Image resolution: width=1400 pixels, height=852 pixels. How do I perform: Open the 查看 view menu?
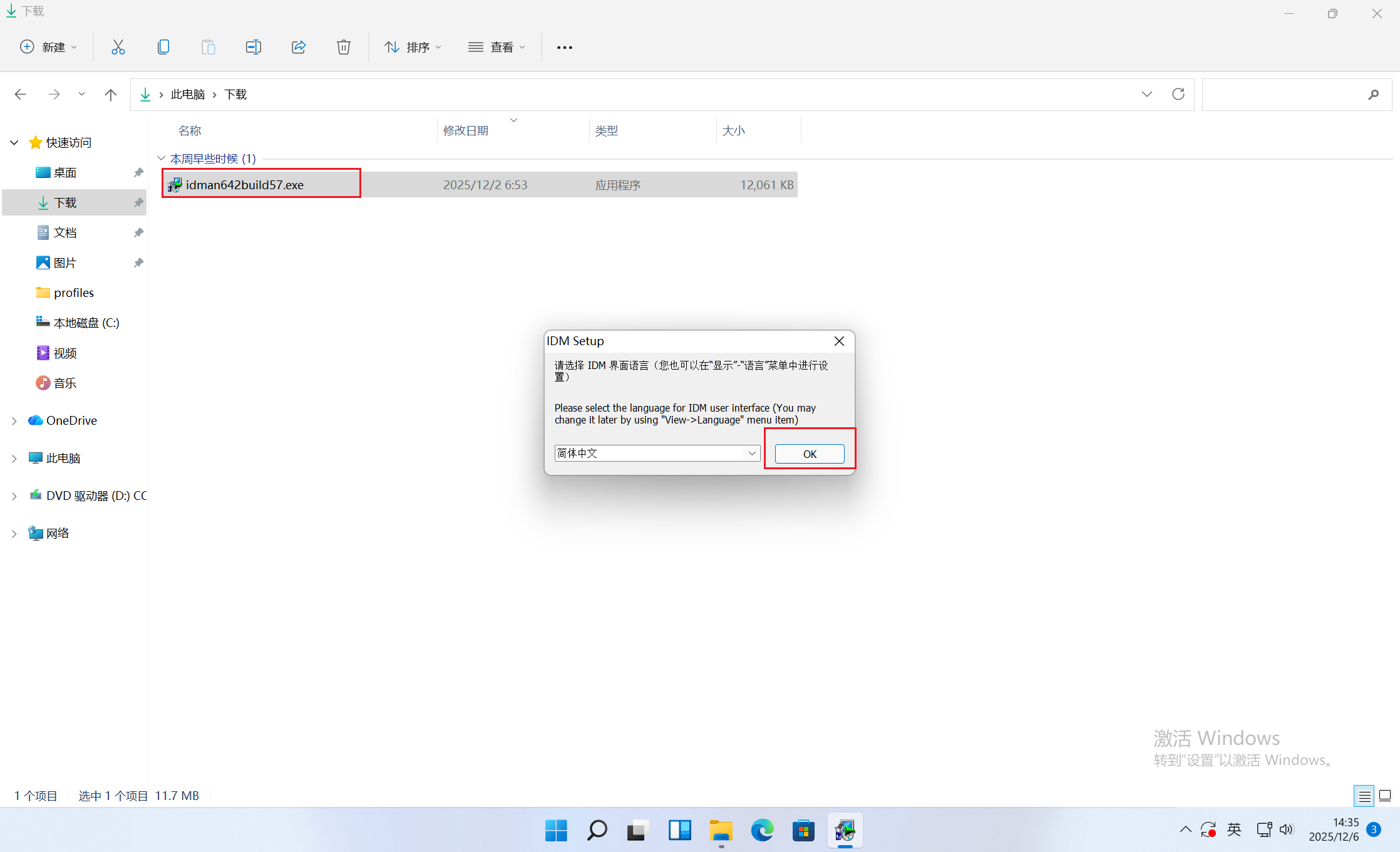click(497, 47)
